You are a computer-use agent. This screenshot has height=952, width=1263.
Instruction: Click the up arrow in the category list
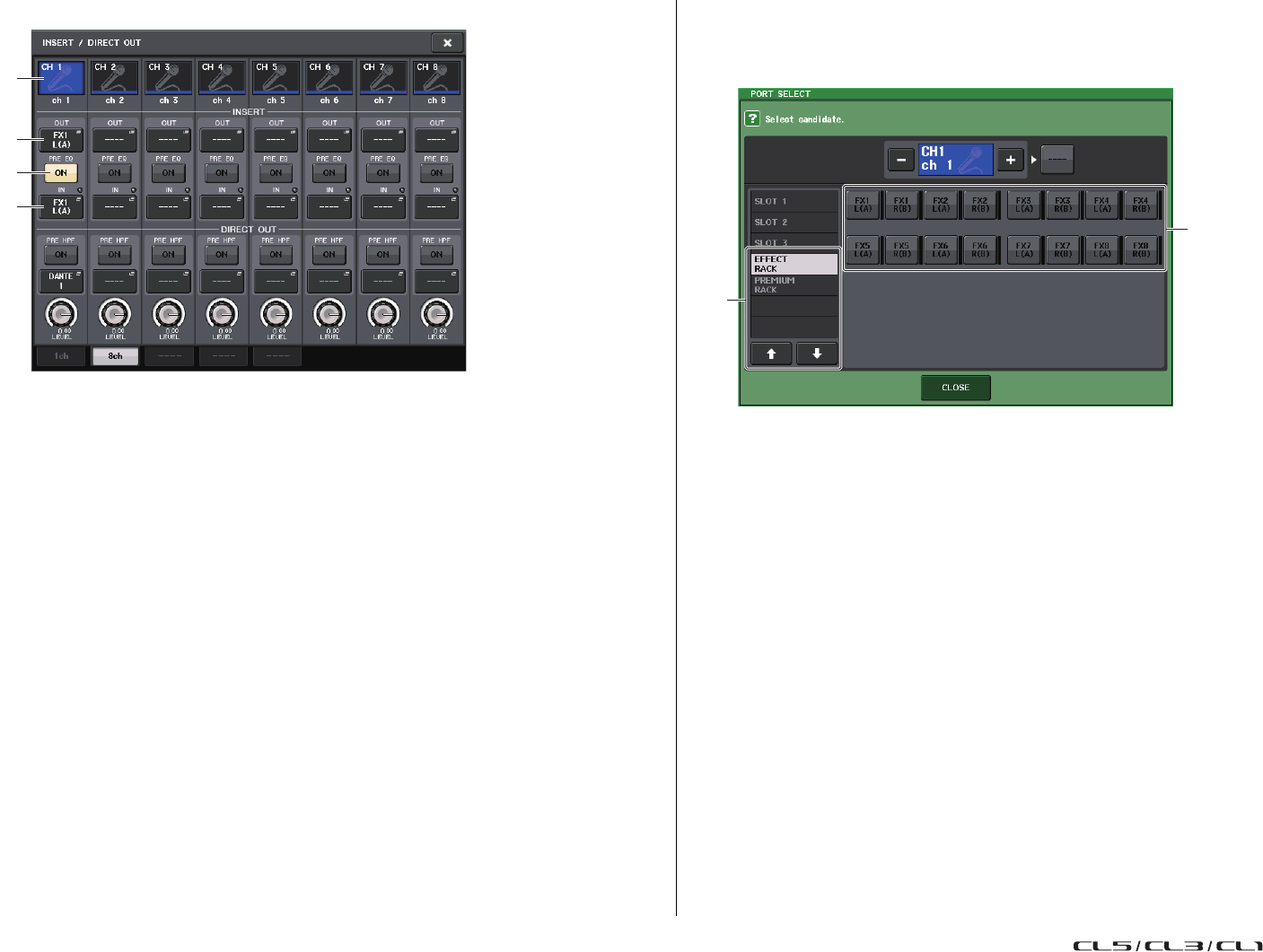pos(771,354)
